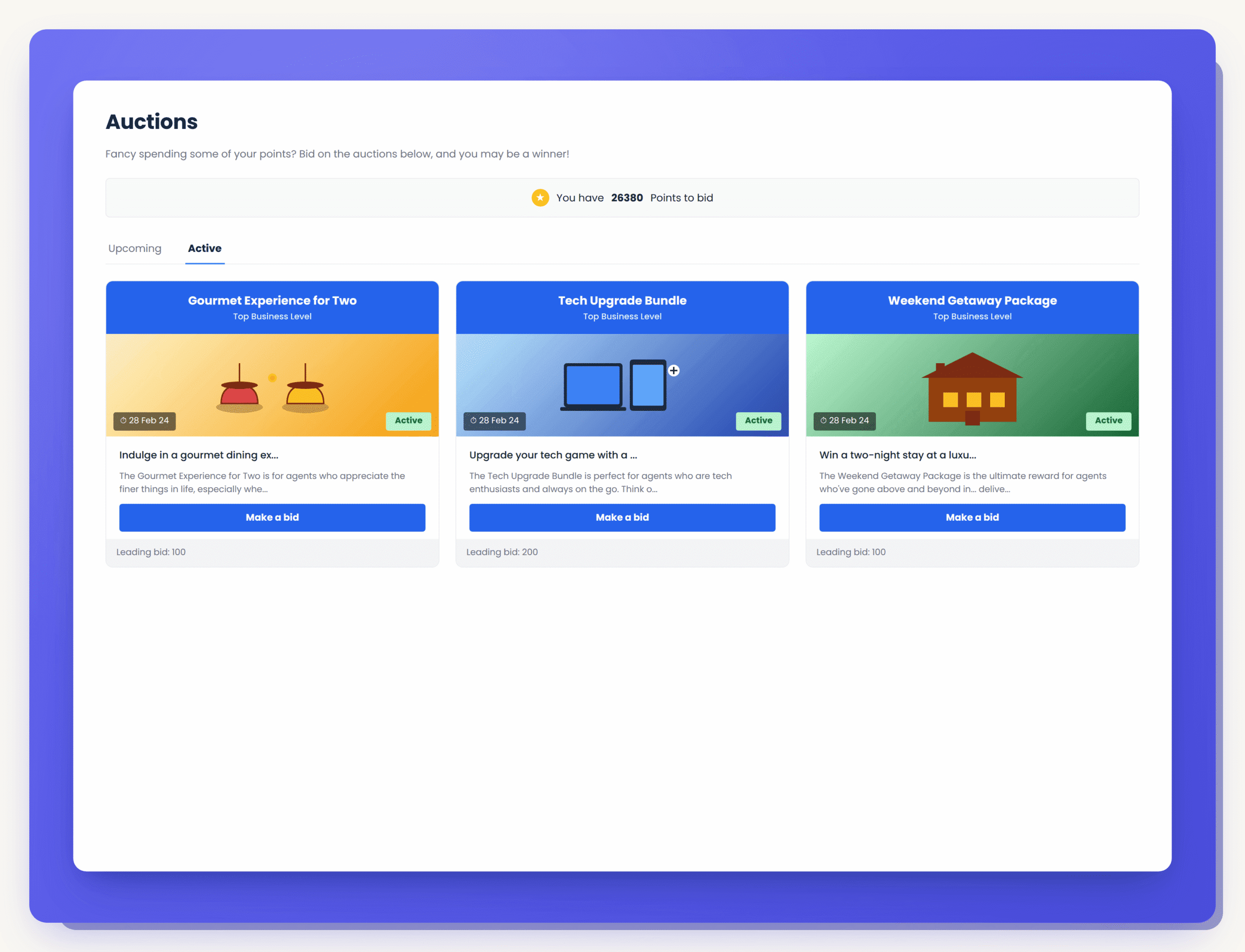
Task: Open the Tech Upgrade Bundle devices image
Action: point(622,386)
